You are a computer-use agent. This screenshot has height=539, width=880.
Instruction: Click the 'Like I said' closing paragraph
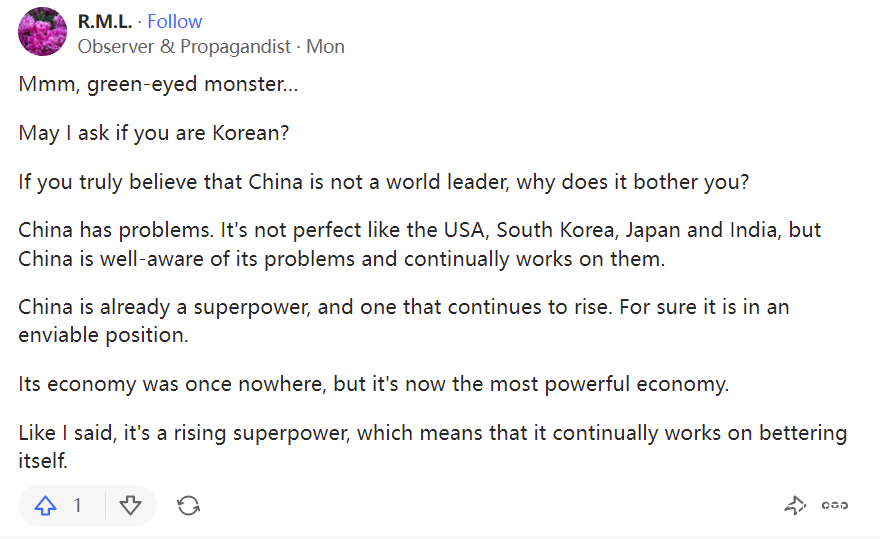point(432,446)
